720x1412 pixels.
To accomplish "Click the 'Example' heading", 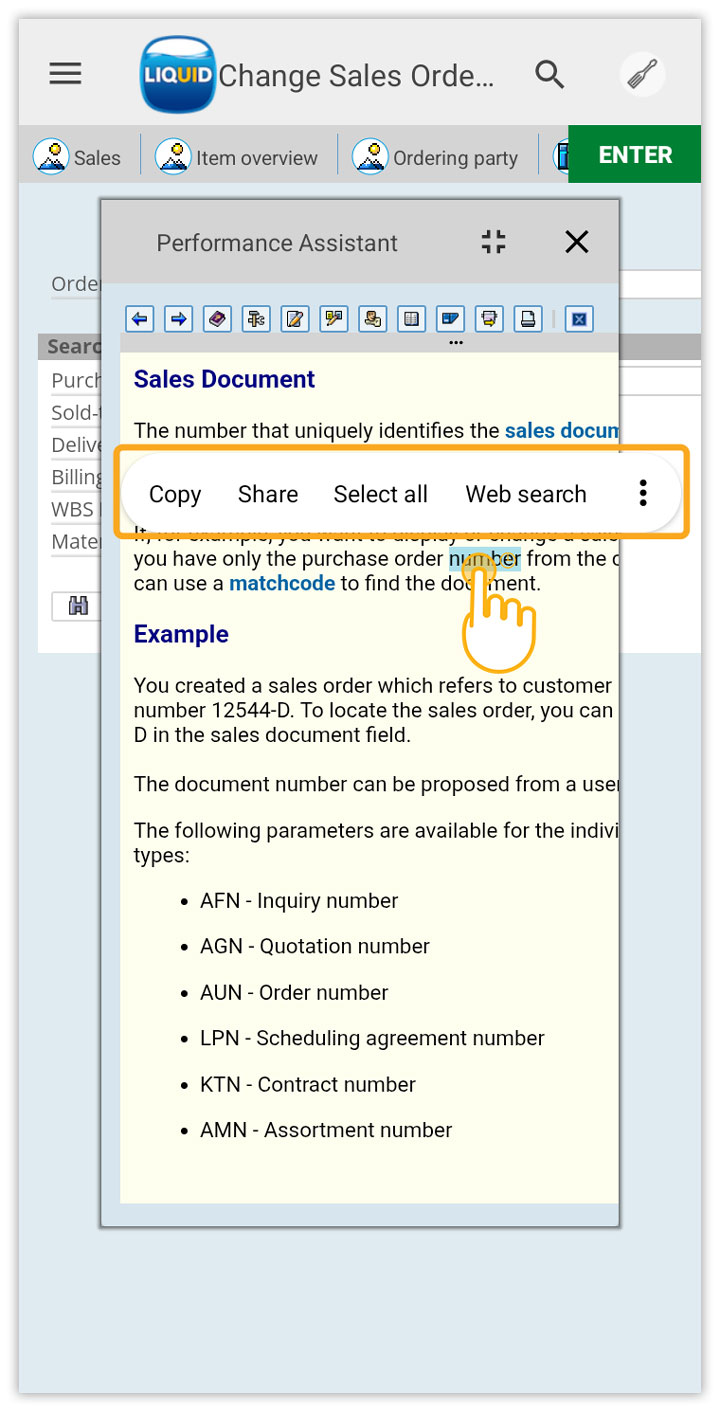I will click(181, 635).
